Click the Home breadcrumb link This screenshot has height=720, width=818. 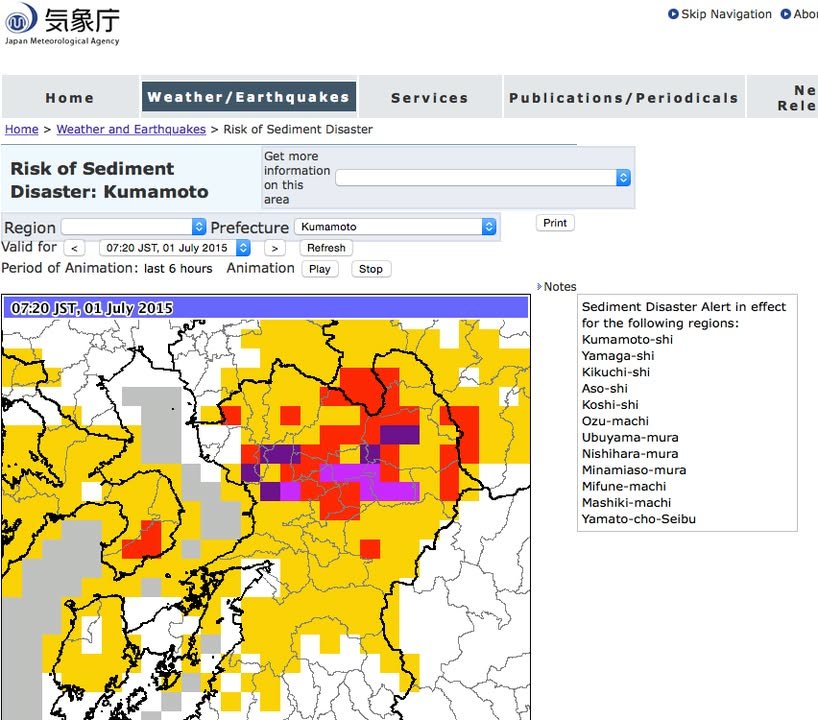point(21,129)
